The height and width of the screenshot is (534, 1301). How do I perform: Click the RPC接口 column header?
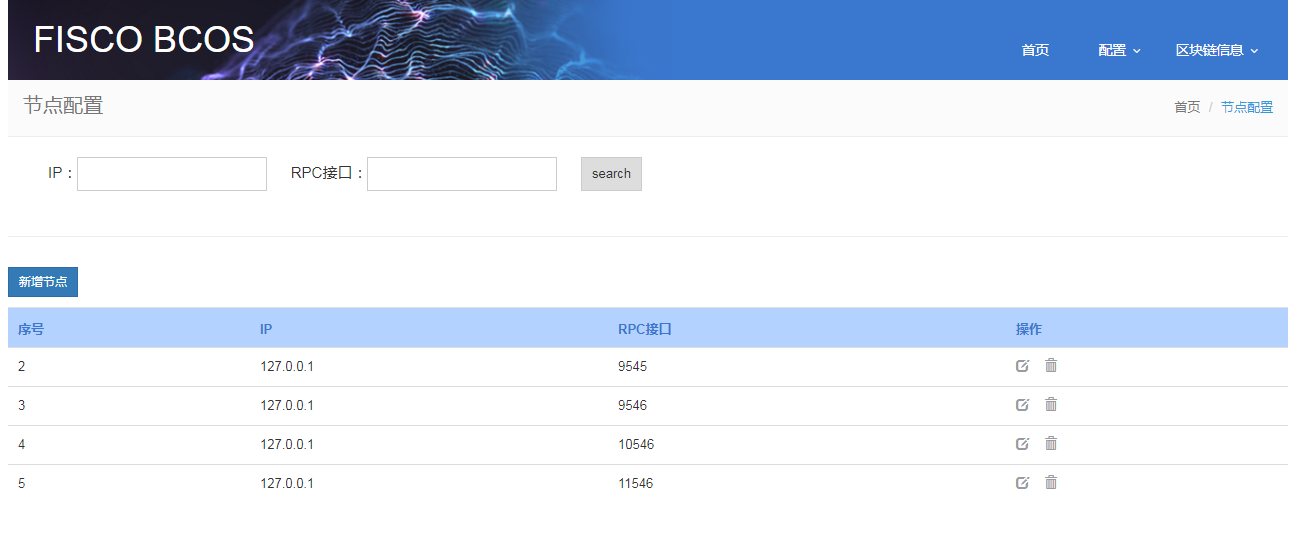click(645, 329)
